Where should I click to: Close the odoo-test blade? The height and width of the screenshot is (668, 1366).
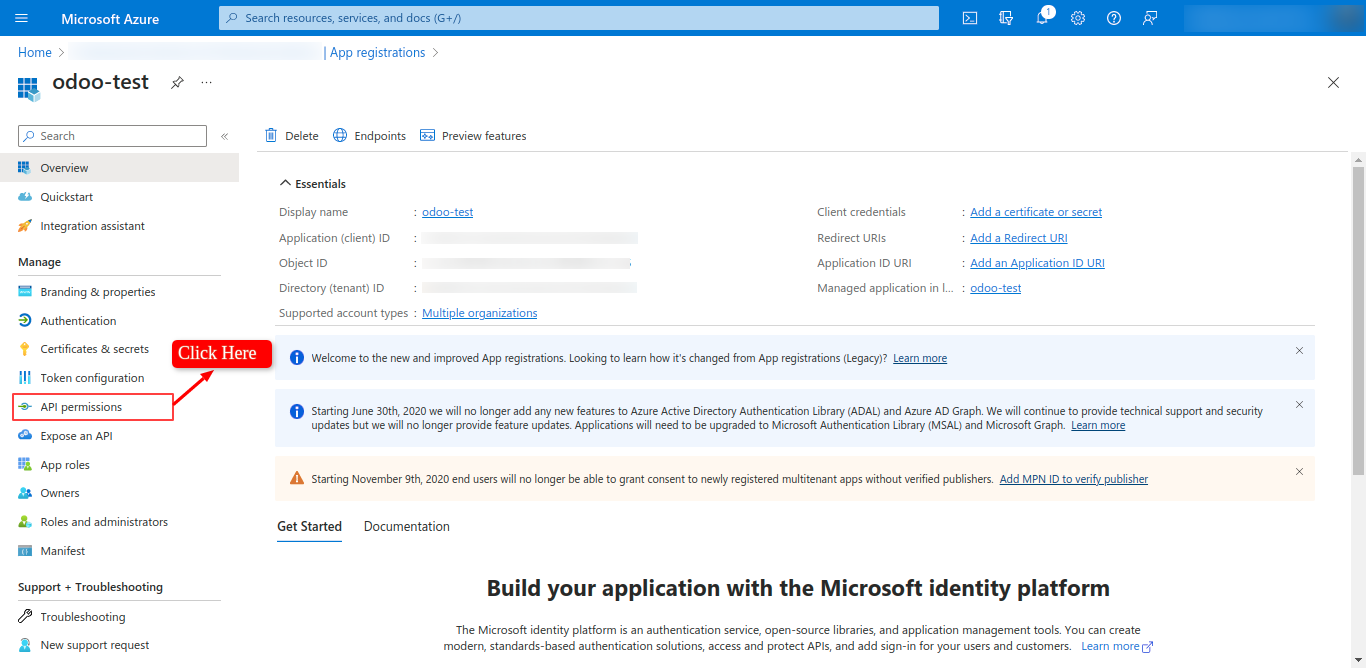click(1333, 83)
